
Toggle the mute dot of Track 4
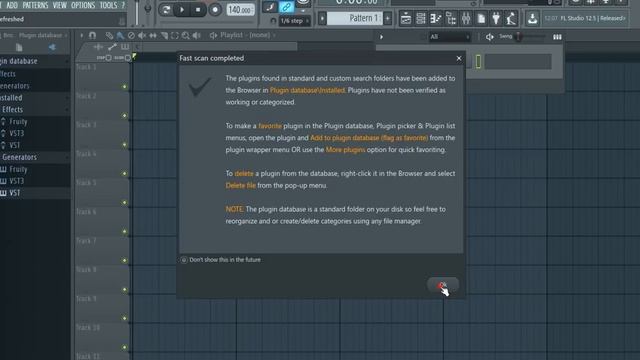[124, 173]
